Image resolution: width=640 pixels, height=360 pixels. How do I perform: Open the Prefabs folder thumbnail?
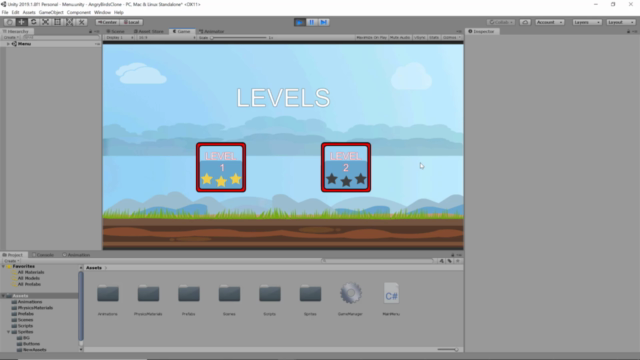pyautogui.click(x=189, y=293)
